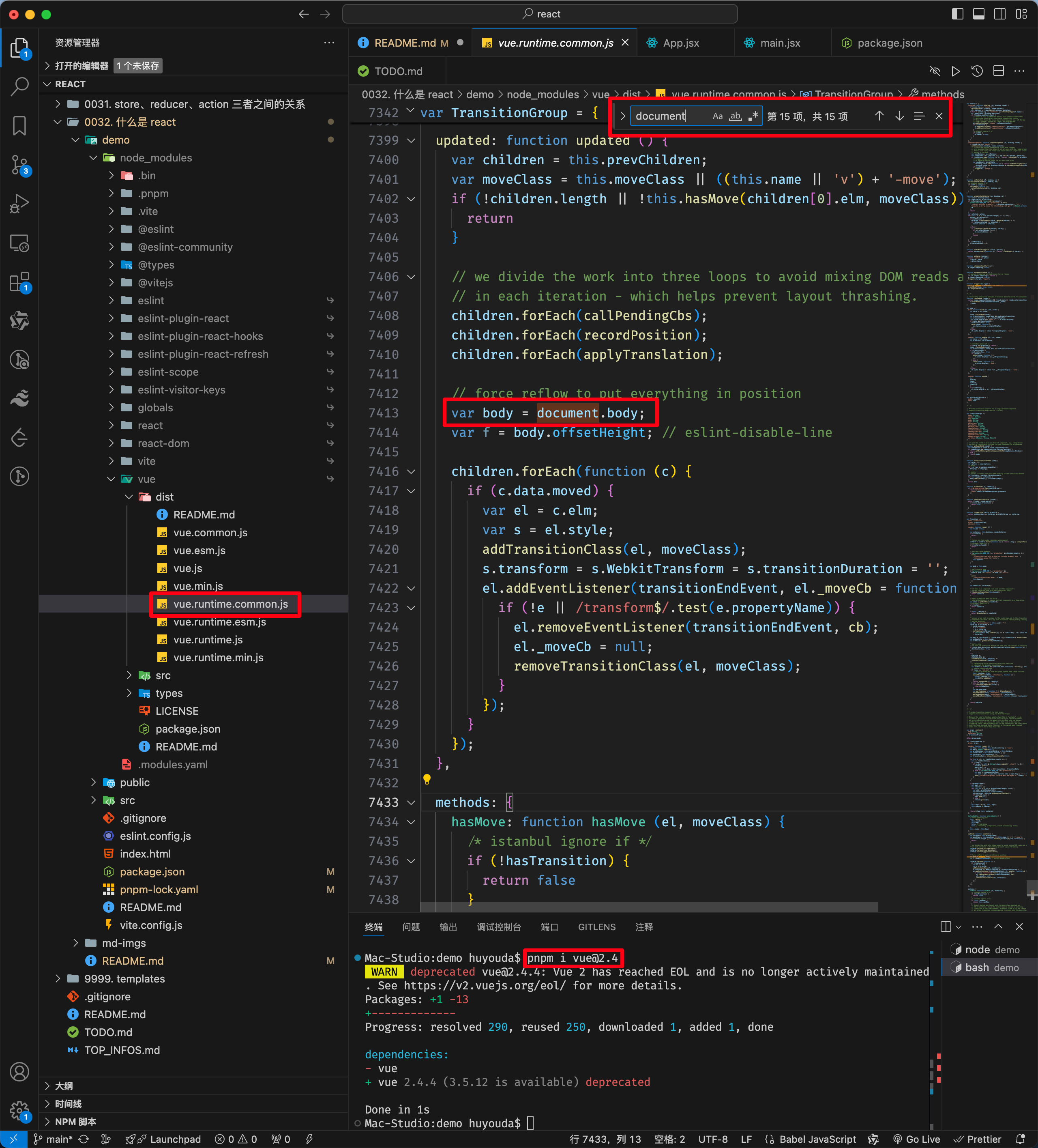This screenshot has width=1038, height=1148.
Task: Navigate forward with the arrow in title bar
Action: 325,14
